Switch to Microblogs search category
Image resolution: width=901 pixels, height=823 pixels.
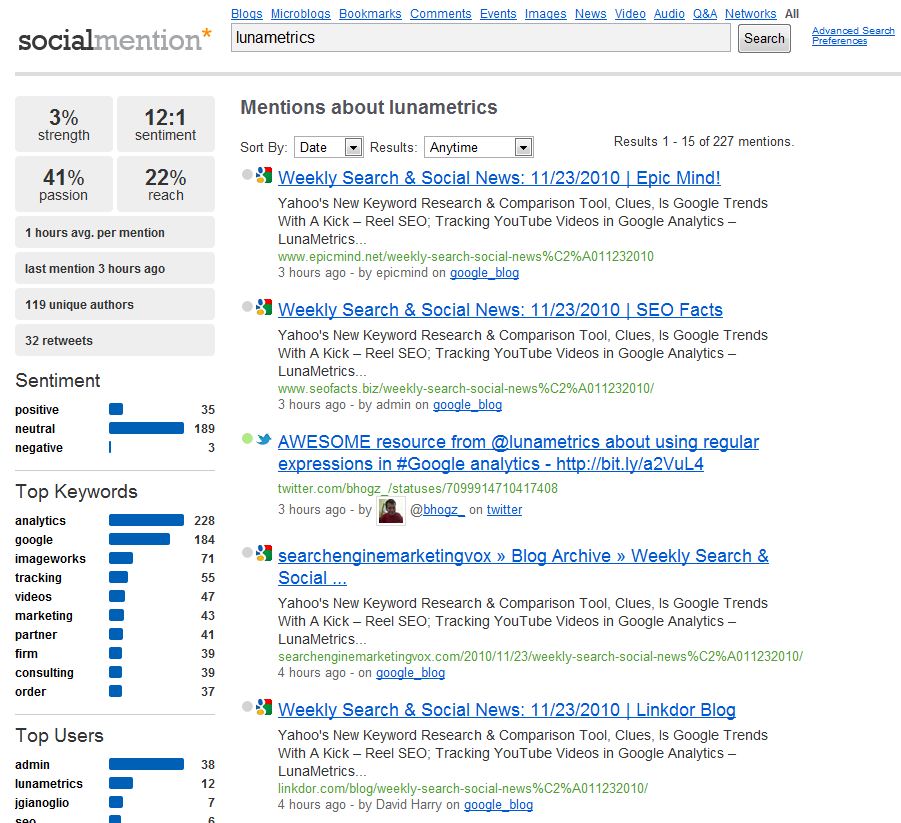tap(301, 14)
